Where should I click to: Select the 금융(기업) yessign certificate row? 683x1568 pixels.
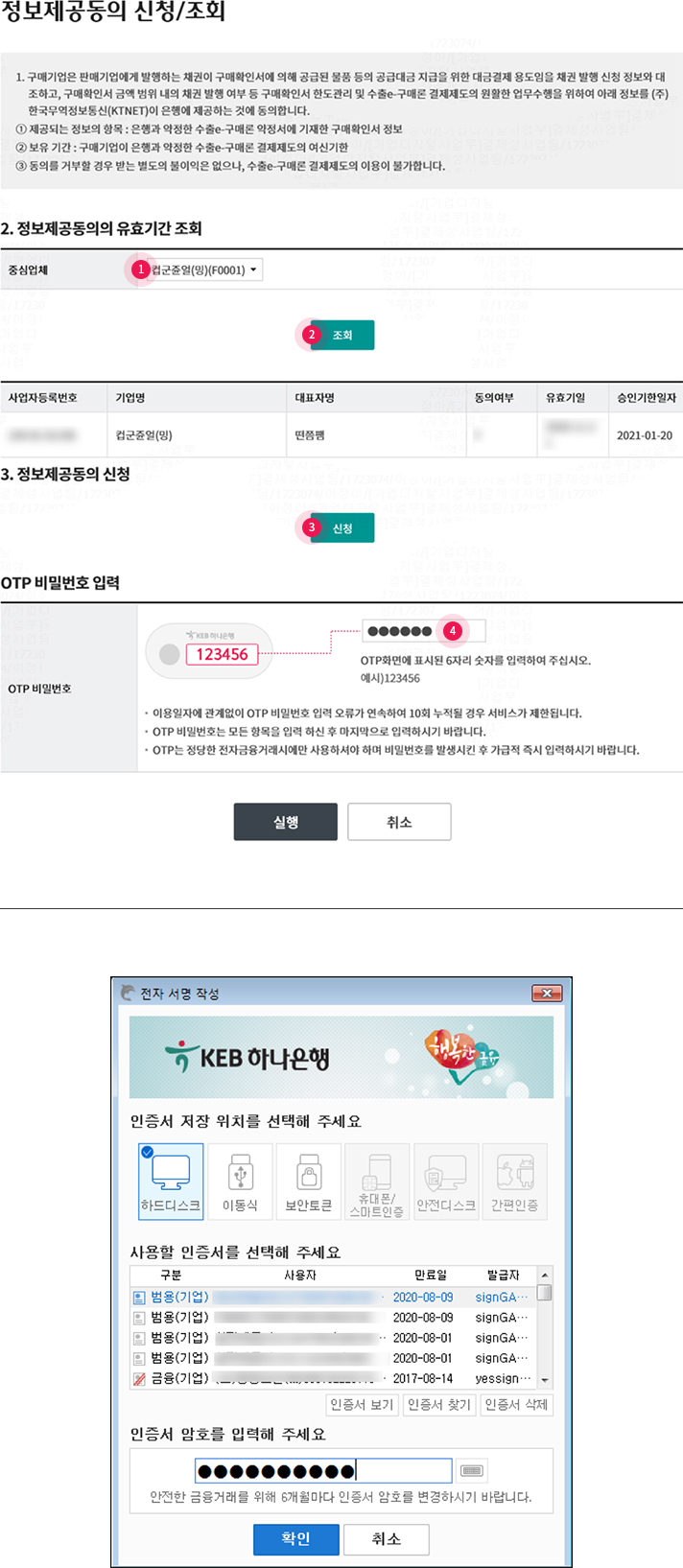click(334, 1378)
